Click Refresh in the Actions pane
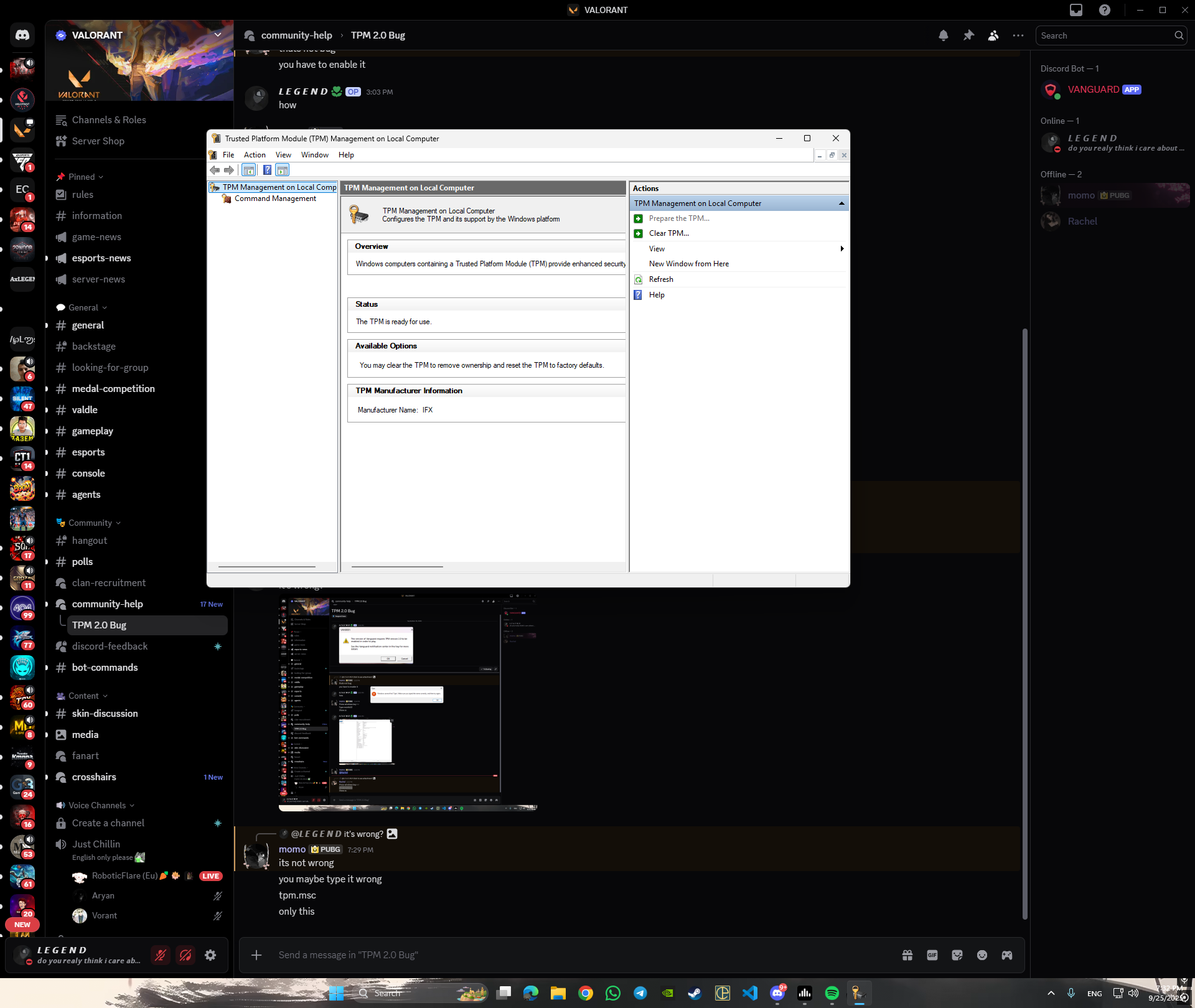This screenshot has width=1195, height=1008. click(660, 279)
